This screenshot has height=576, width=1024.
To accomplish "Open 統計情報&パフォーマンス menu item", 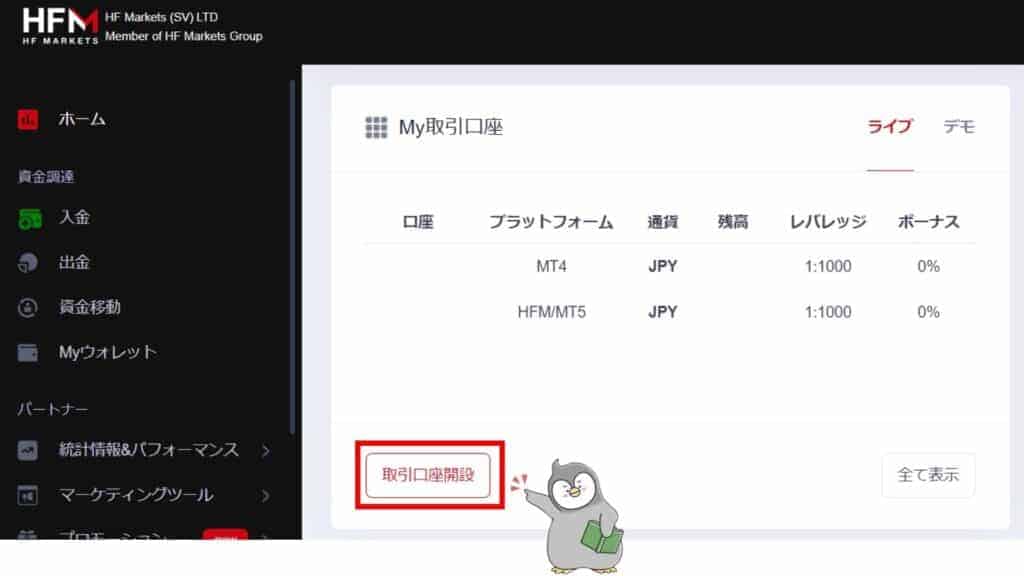I will tap(149, 450).
